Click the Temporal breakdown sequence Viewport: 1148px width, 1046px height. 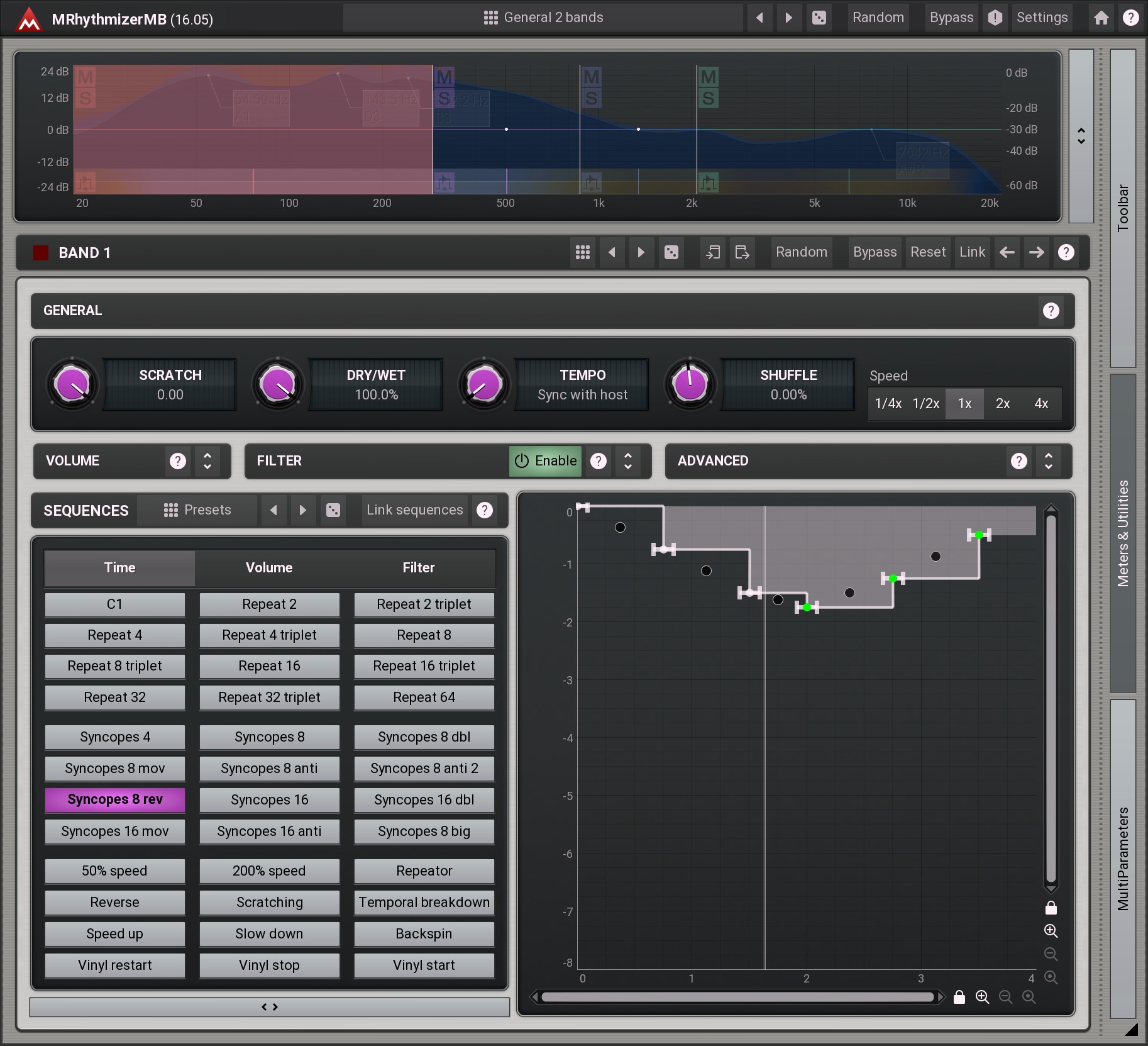click(x=424, y=903)
